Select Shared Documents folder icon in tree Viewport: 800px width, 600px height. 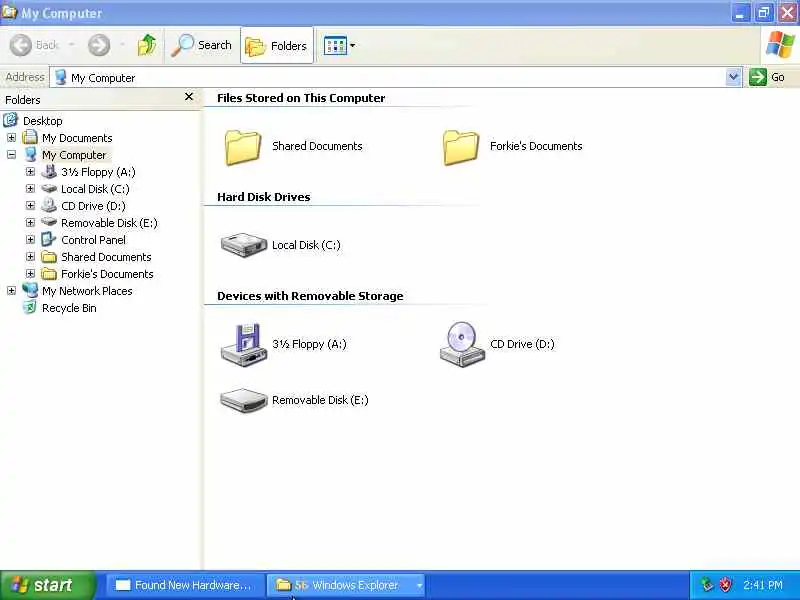[x=49, y=257]
